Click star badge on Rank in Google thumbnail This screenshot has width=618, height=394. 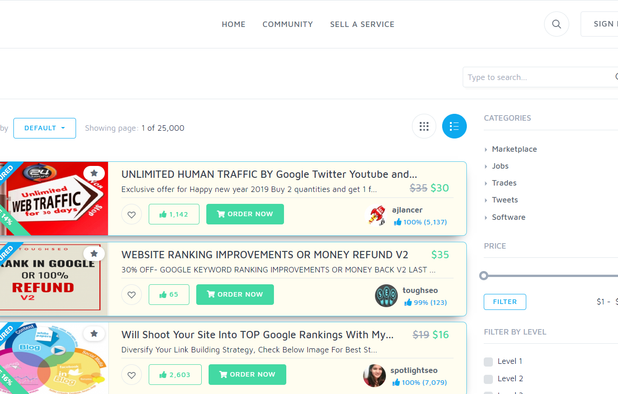click(94, 253)
